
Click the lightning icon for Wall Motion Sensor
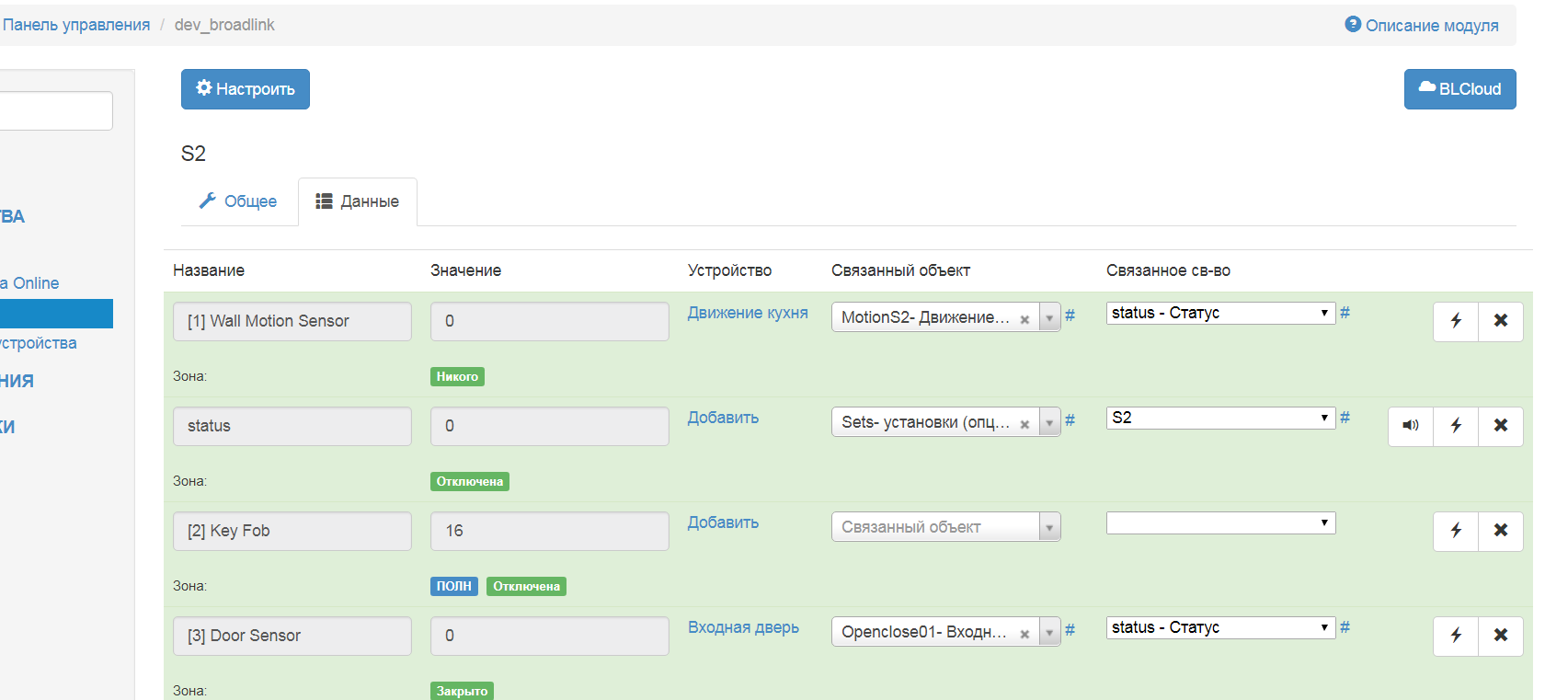click(1456, 321)
